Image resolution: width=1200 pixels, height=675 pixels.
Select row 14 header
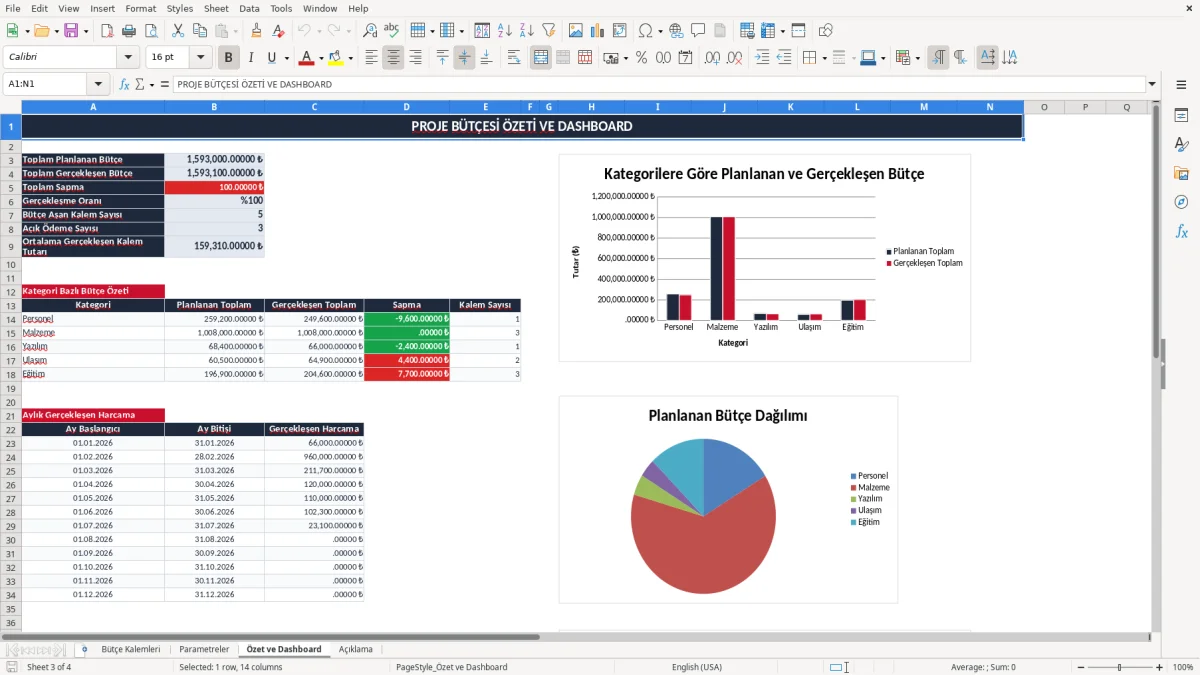tap(10, 319)
